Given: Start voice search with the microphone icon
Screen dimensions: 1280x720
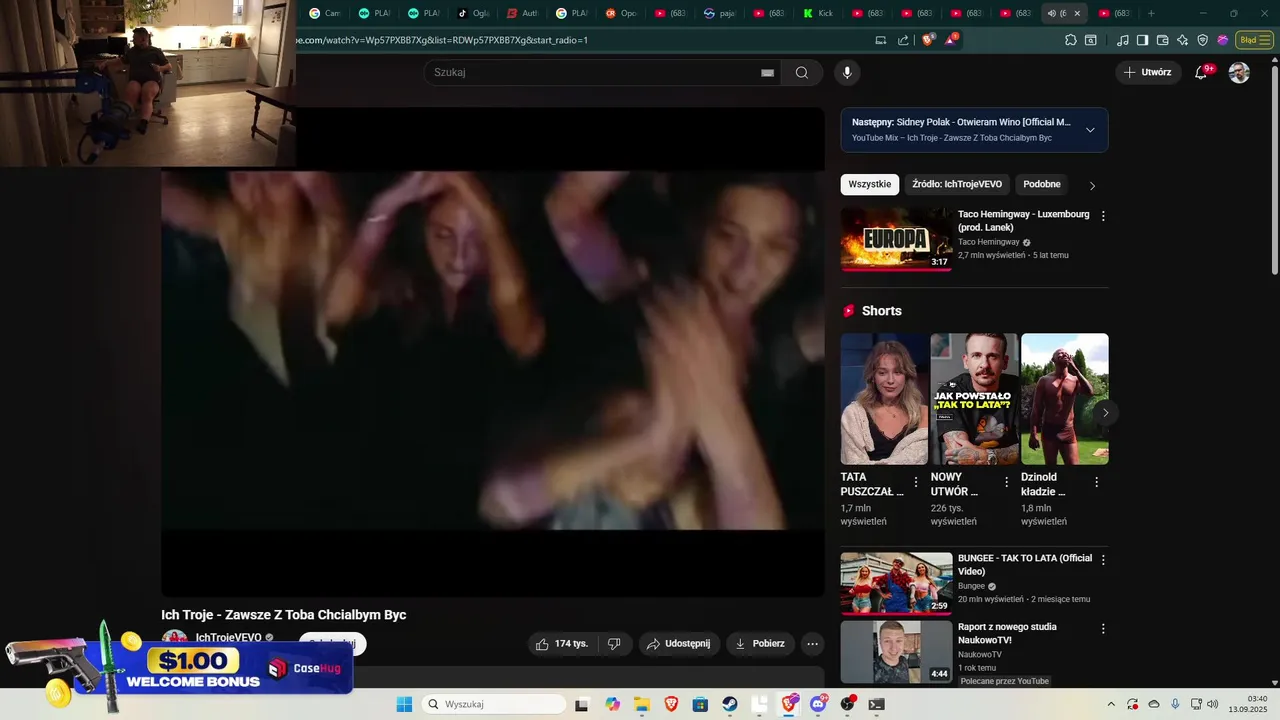Looking at the screenshot, I should click(847, 72).
